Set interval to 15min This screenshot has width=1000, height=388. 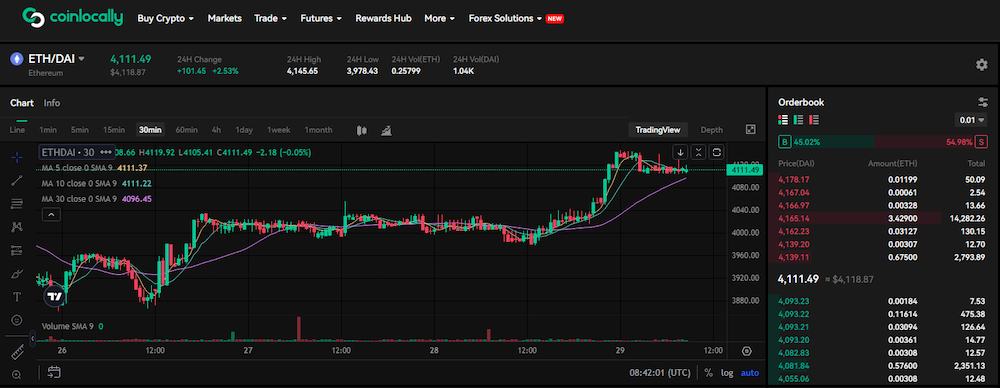point(114,130)
